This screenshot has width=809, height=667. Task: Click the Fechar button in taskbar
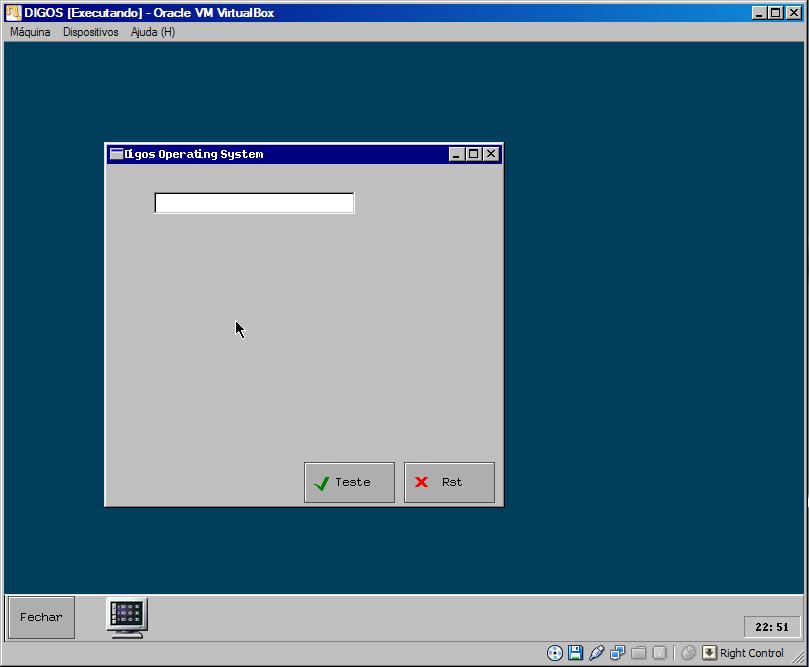pyautogui.click(x=41, y=617)
